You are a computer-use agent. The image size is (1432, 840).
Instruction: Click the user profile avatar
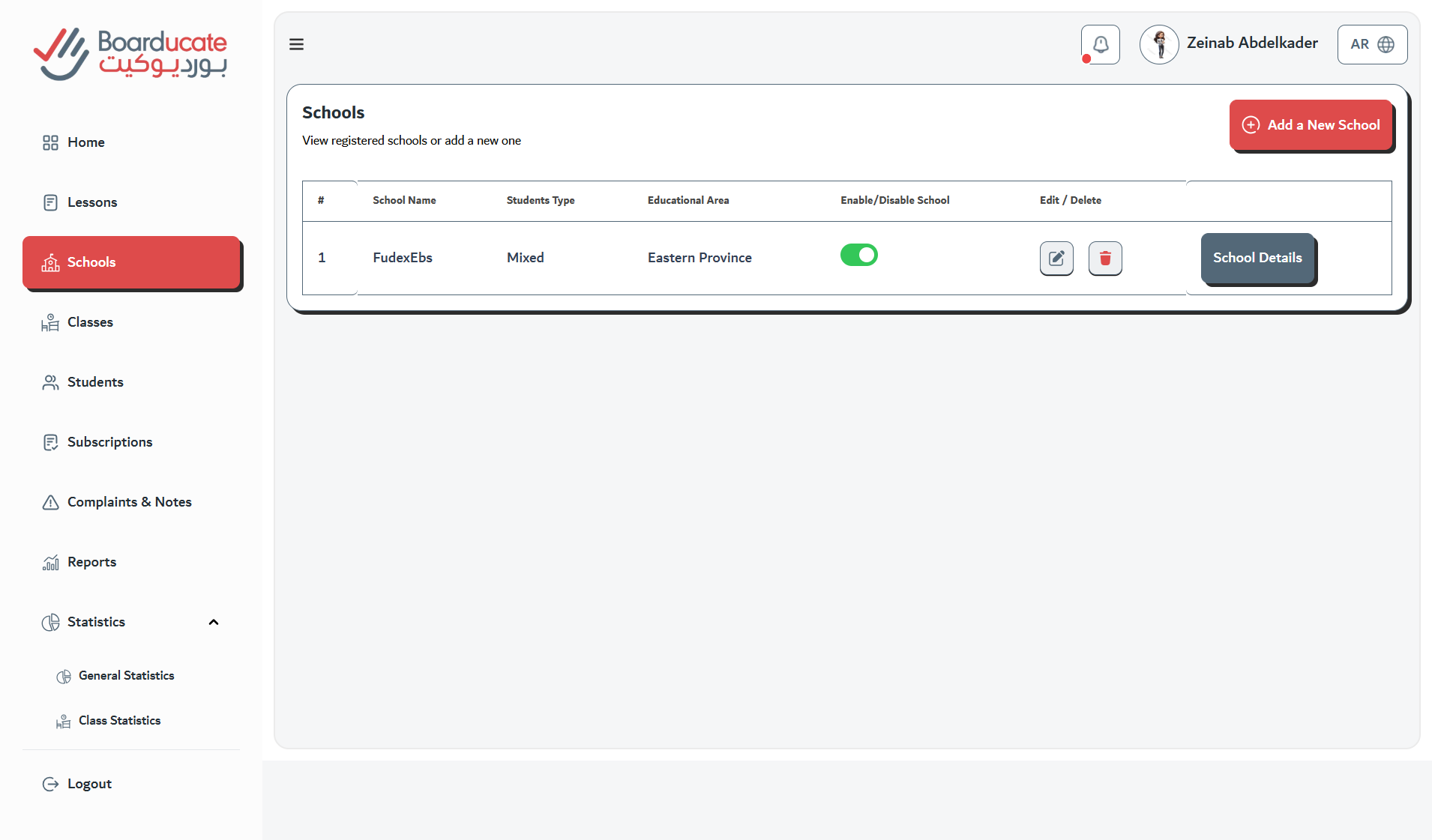click(x=1159, y=44)
